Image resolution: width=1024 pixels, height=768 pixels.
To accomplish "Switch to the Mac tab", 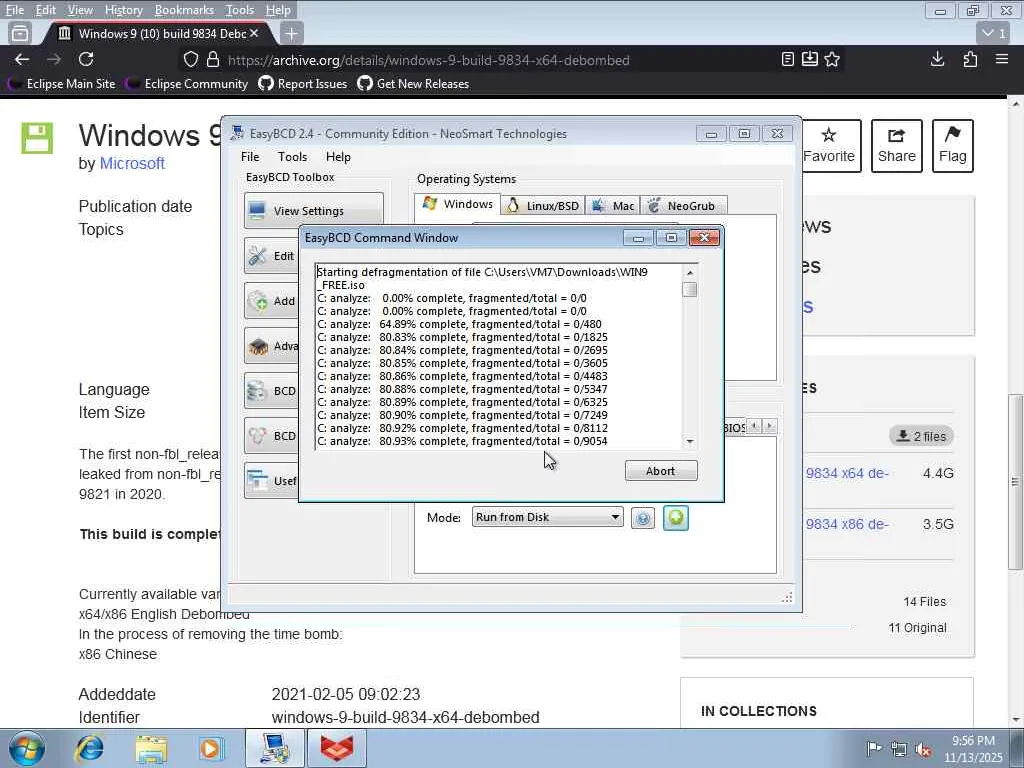I will pyautogui.click(x=613, y=206).
